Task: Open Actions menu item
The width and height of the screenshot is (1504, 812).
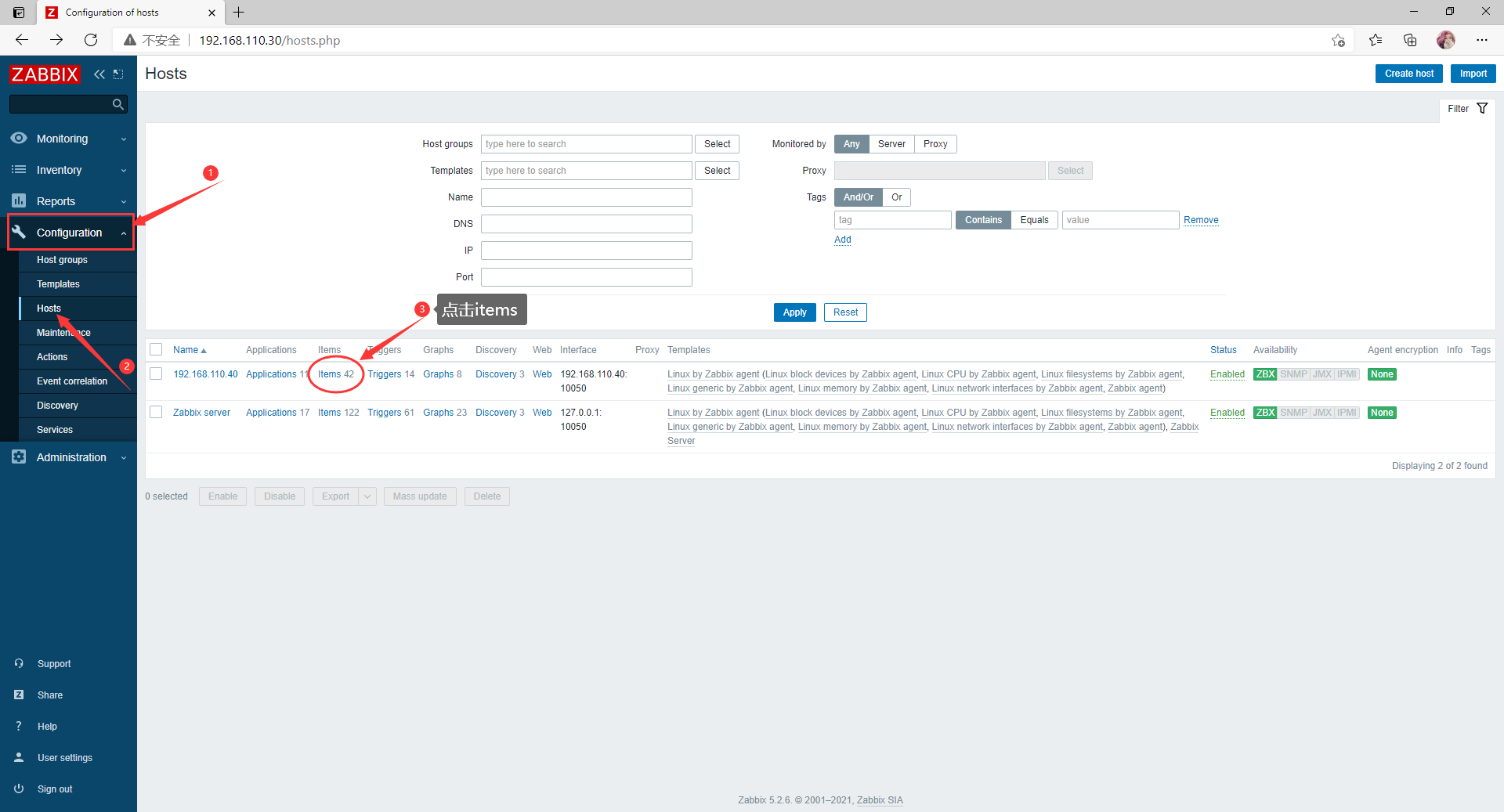Action: (x=52, y=357)
